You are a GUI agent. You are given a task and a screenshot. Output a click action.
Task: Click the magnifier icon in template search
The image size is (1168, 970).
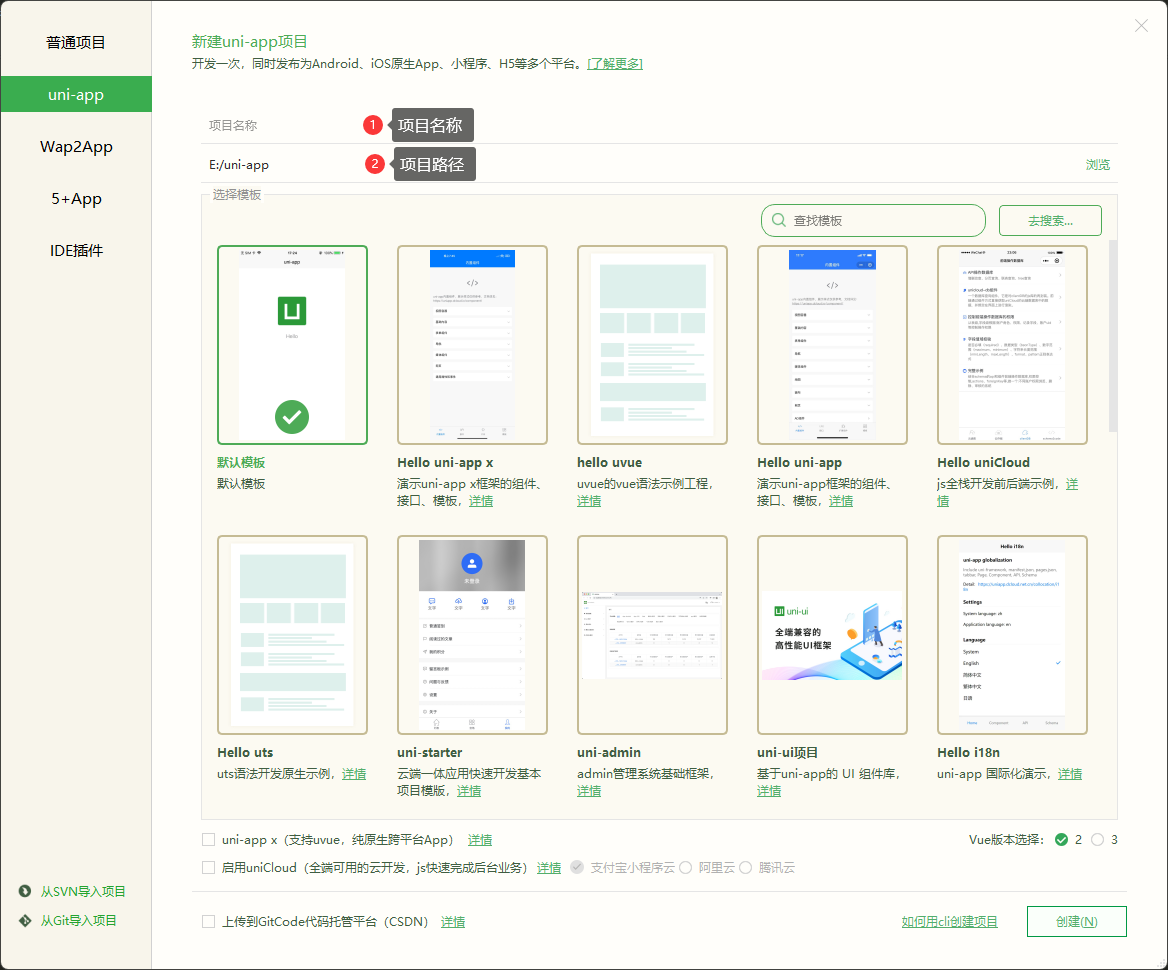778,220
